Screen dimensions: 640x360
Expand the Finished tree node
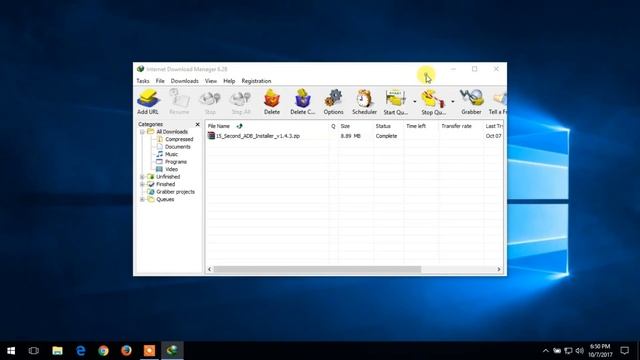pos(142,184)
